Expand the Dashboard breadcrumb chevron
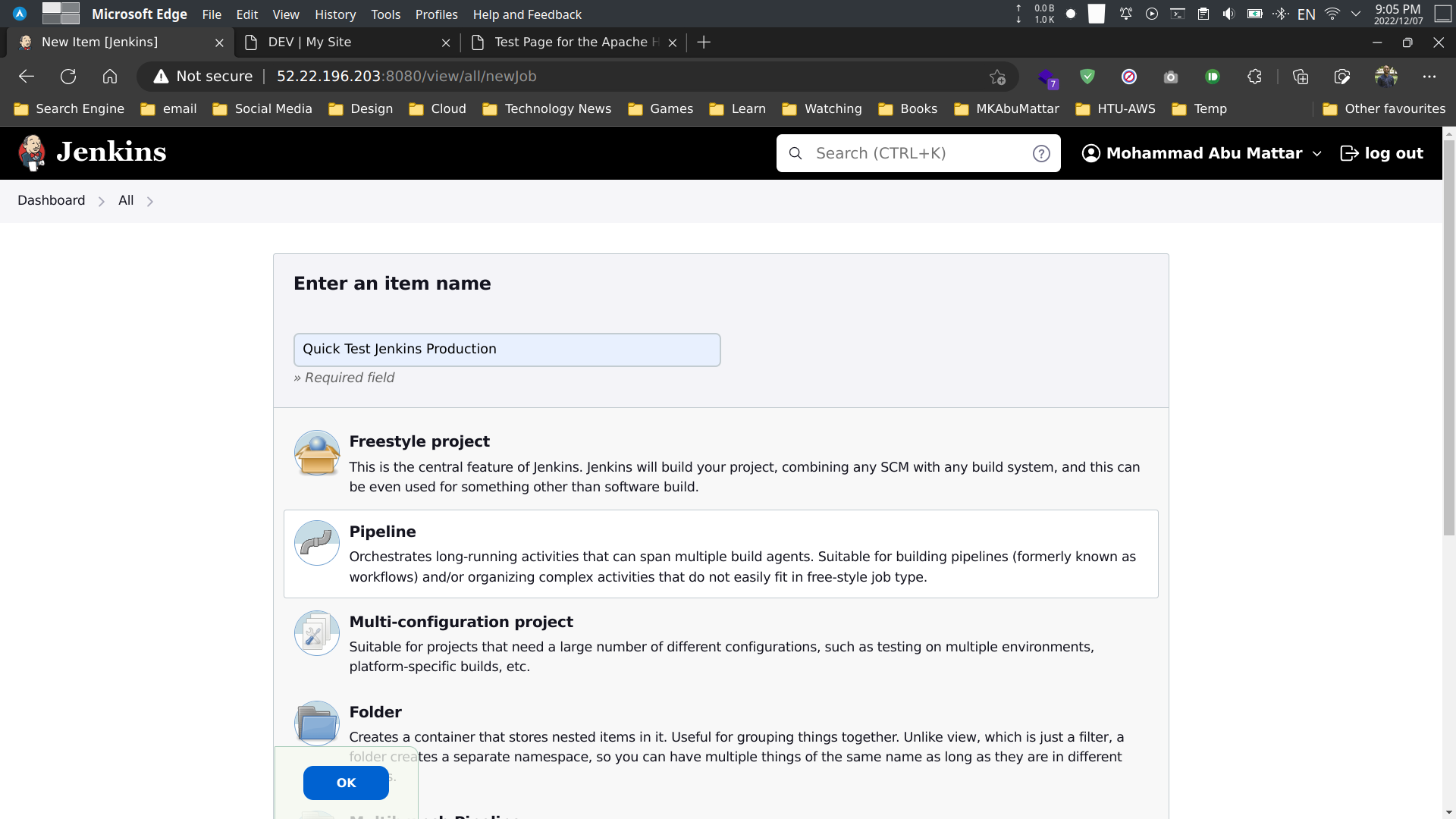The height and width of the screenshot is (819, 1456). pos(101,202)
